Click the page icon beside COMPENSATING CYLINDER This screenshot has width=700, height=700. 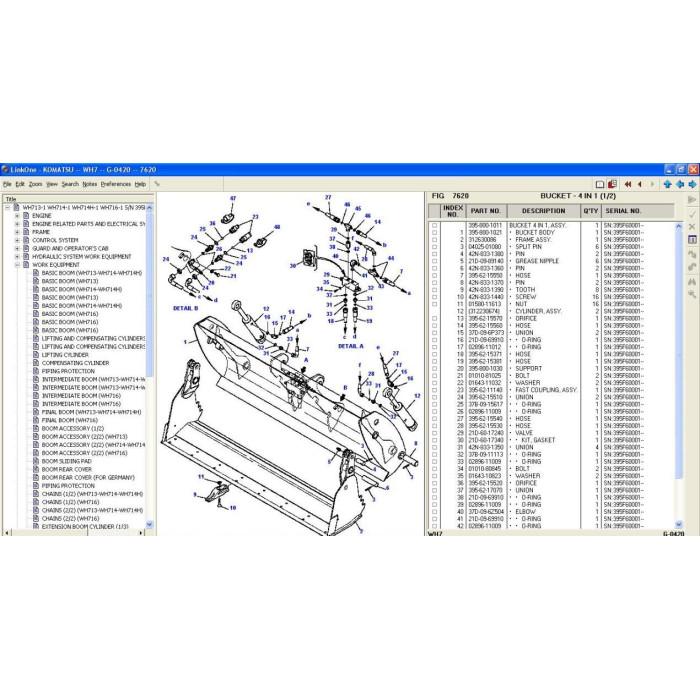36,363
